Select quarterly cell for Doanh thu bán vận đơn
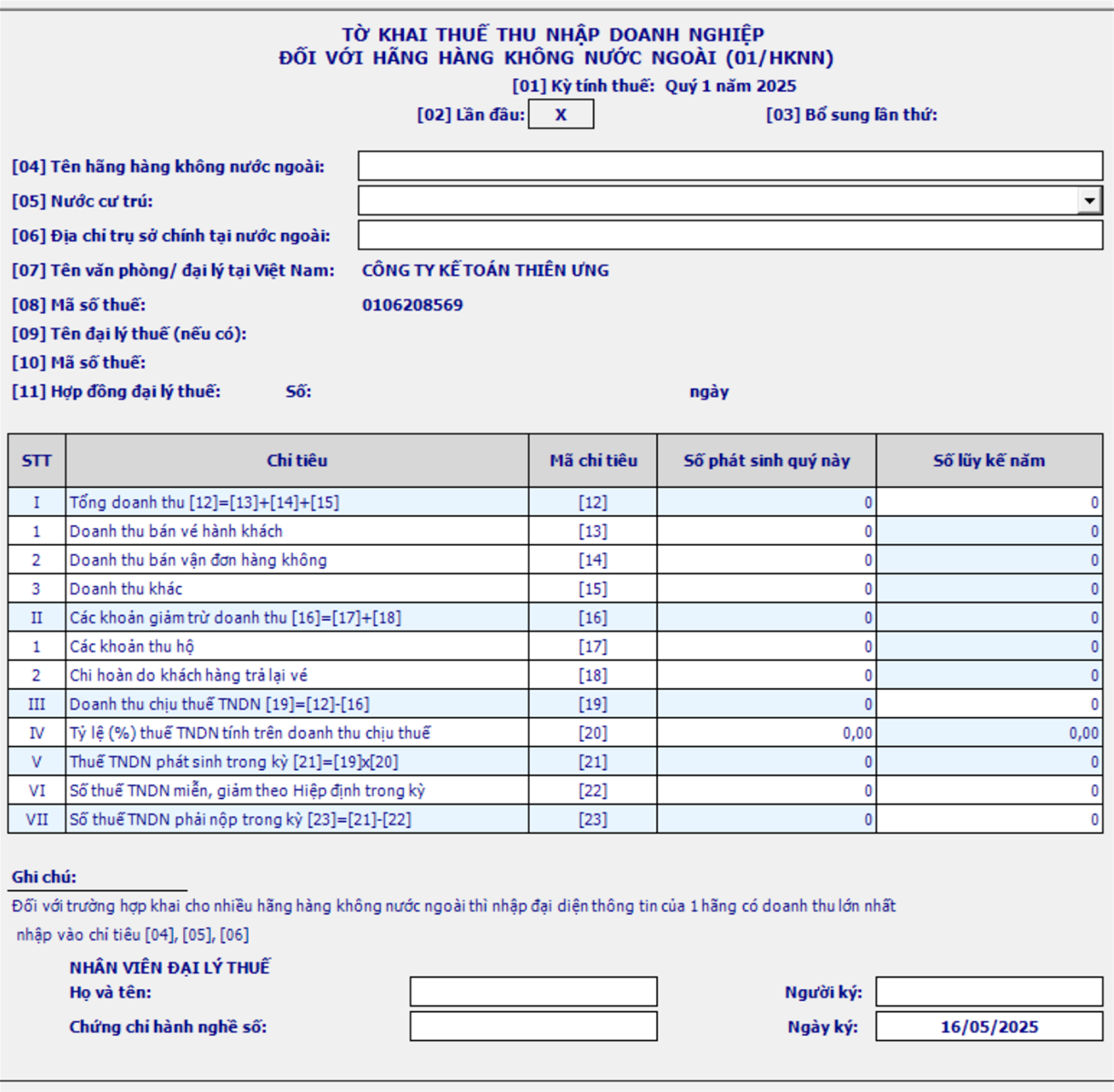This screenshot has width=1114, height=1092. click(765, 560)
